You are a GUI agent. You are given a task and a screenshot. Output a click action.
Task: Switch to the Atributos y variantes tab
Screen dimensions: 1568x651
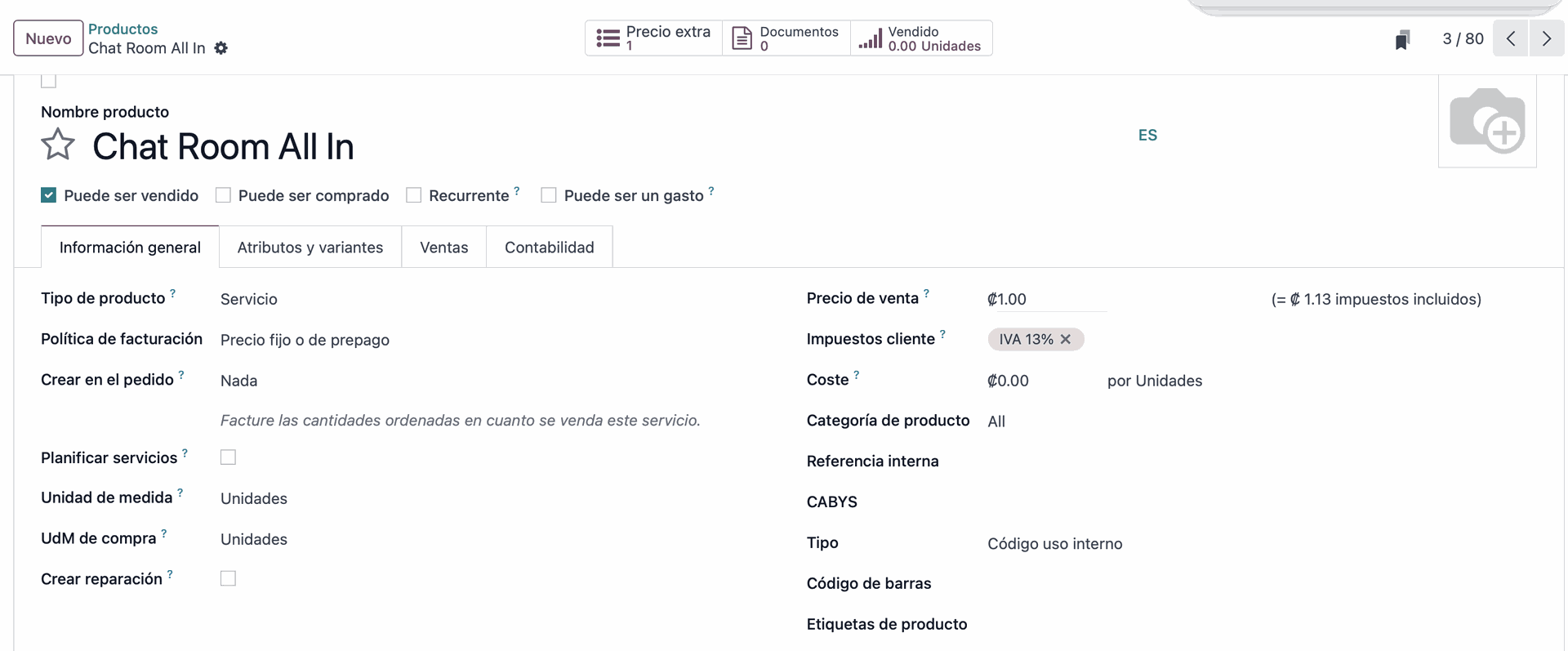[310, 247]
